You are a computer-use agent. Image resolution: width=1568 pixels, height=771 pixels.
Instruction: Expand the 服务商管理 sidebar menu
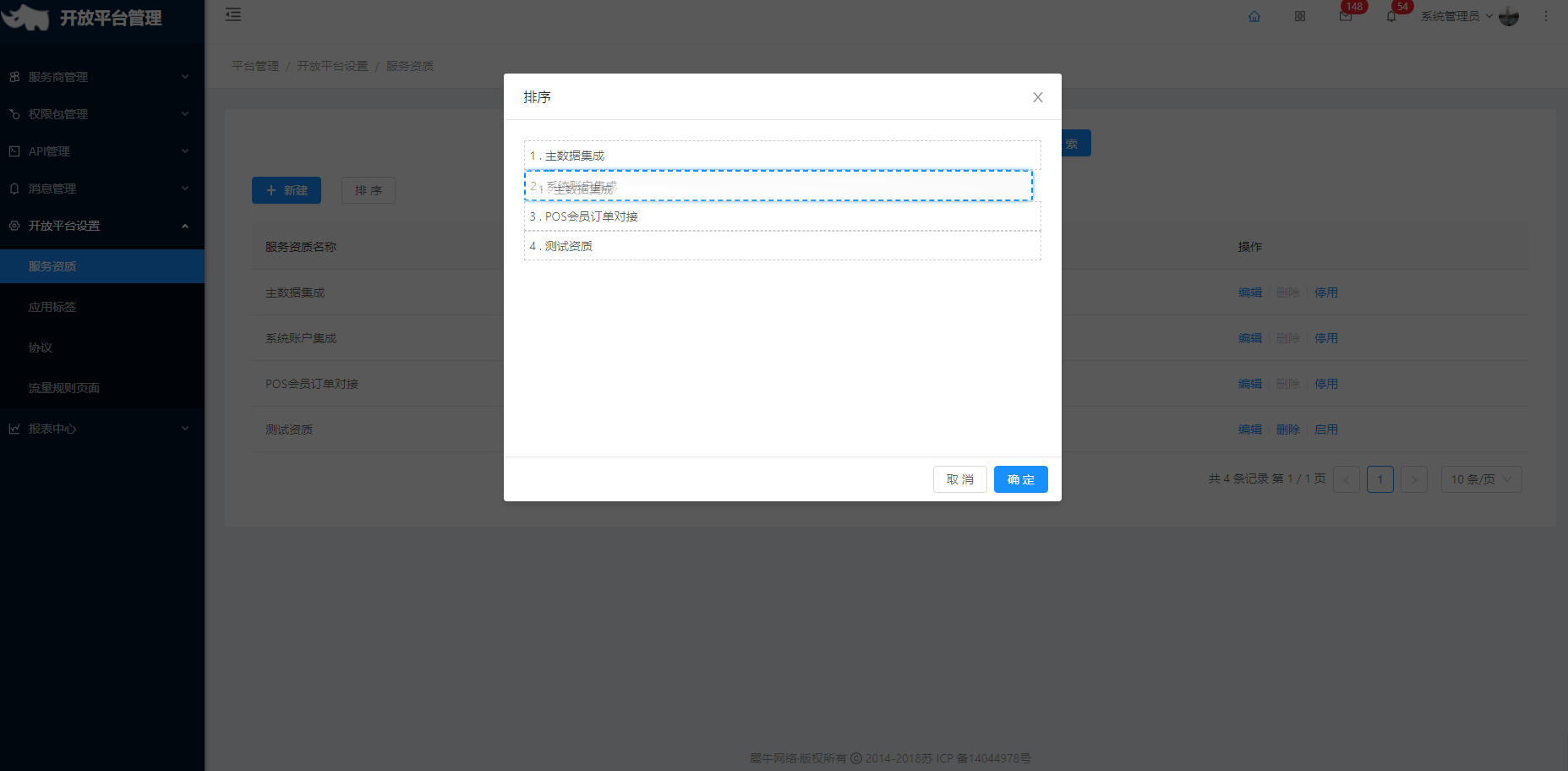click(x=102, y=77)
